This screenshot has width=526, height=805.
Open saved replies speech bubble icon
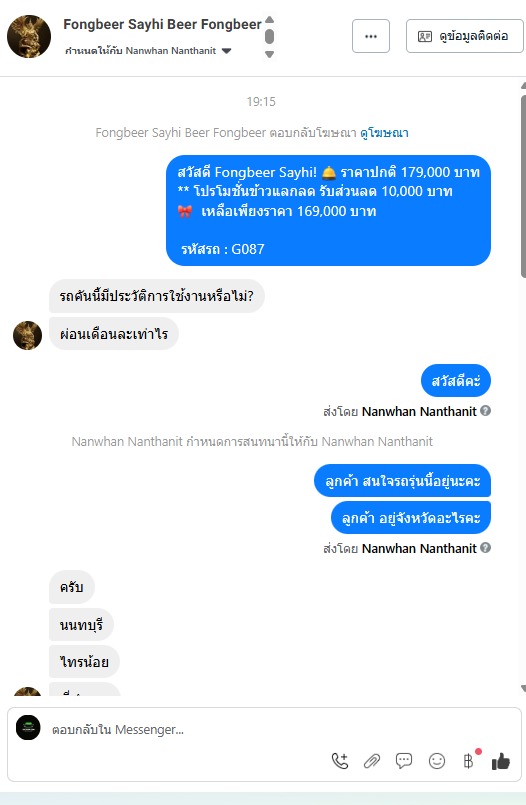point(404,761)
